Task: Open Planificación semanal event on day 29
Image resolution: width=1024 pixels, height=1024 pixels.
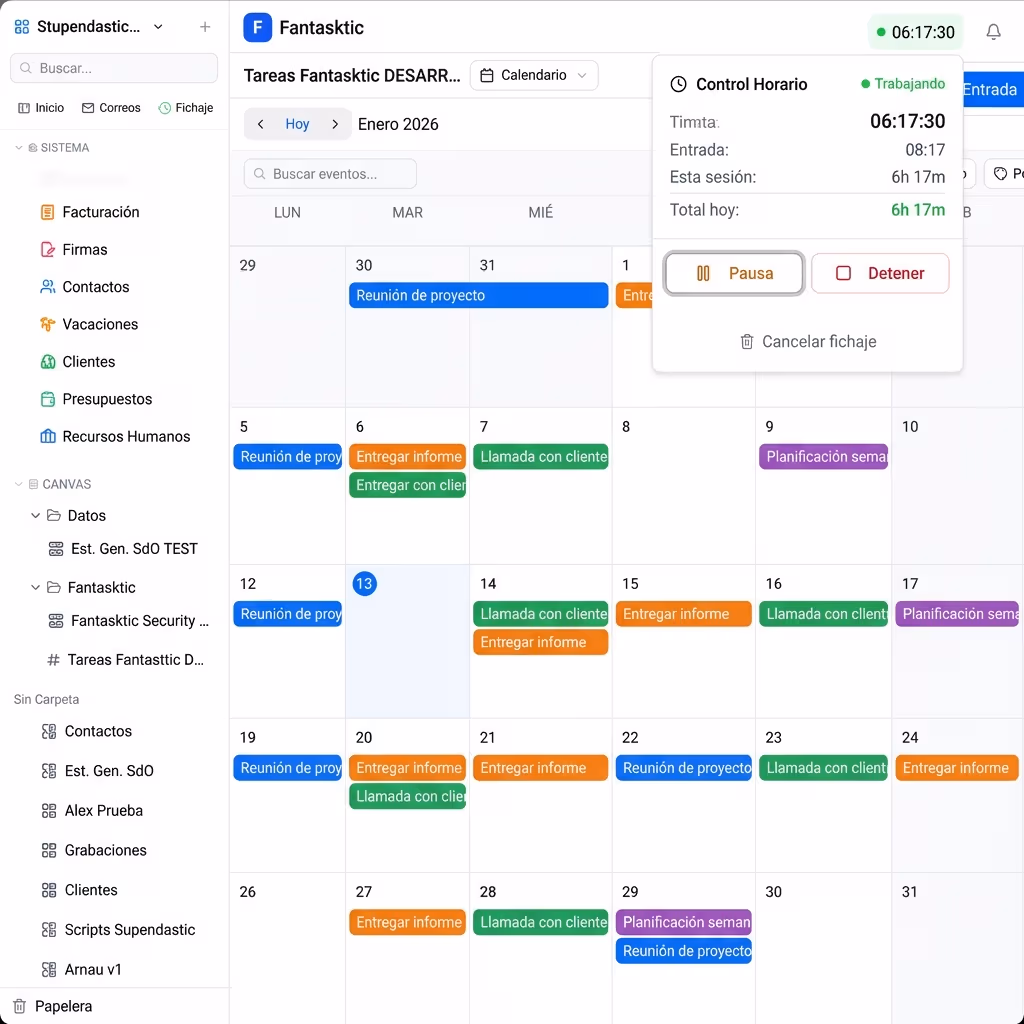Action: coord(684,922)
